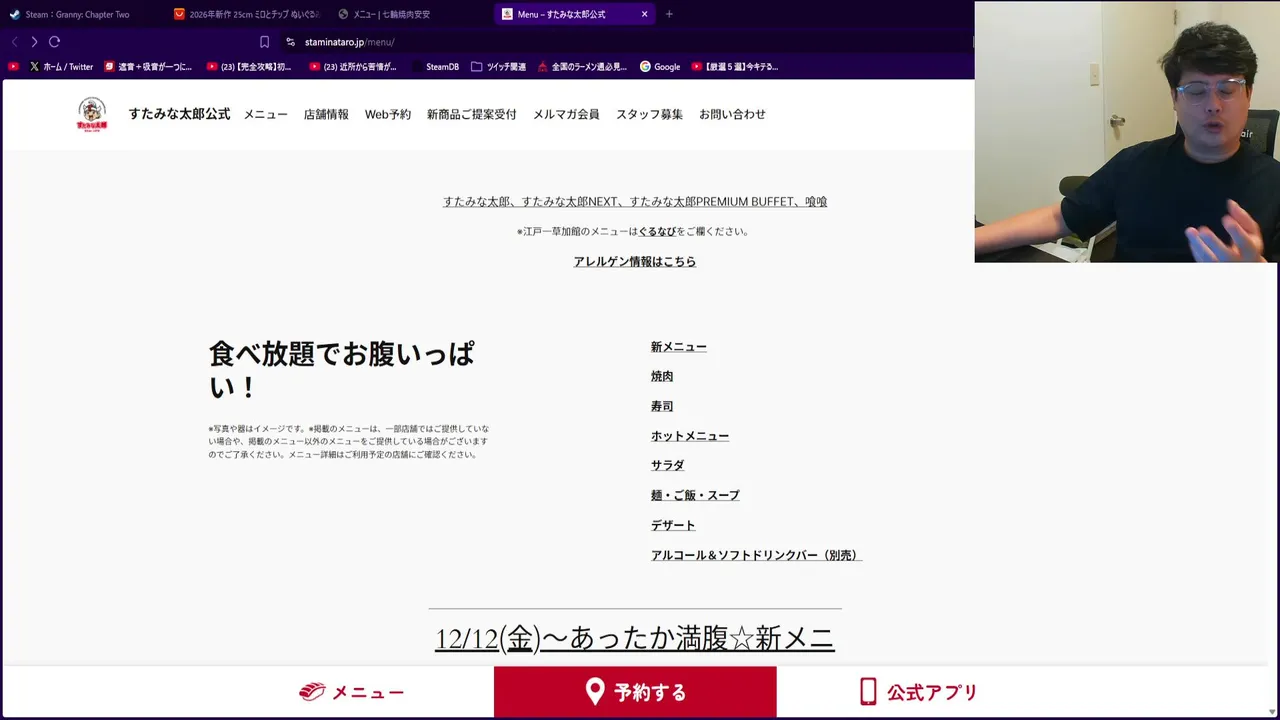Follow the ぐるなび link

[x=657, y=231]
